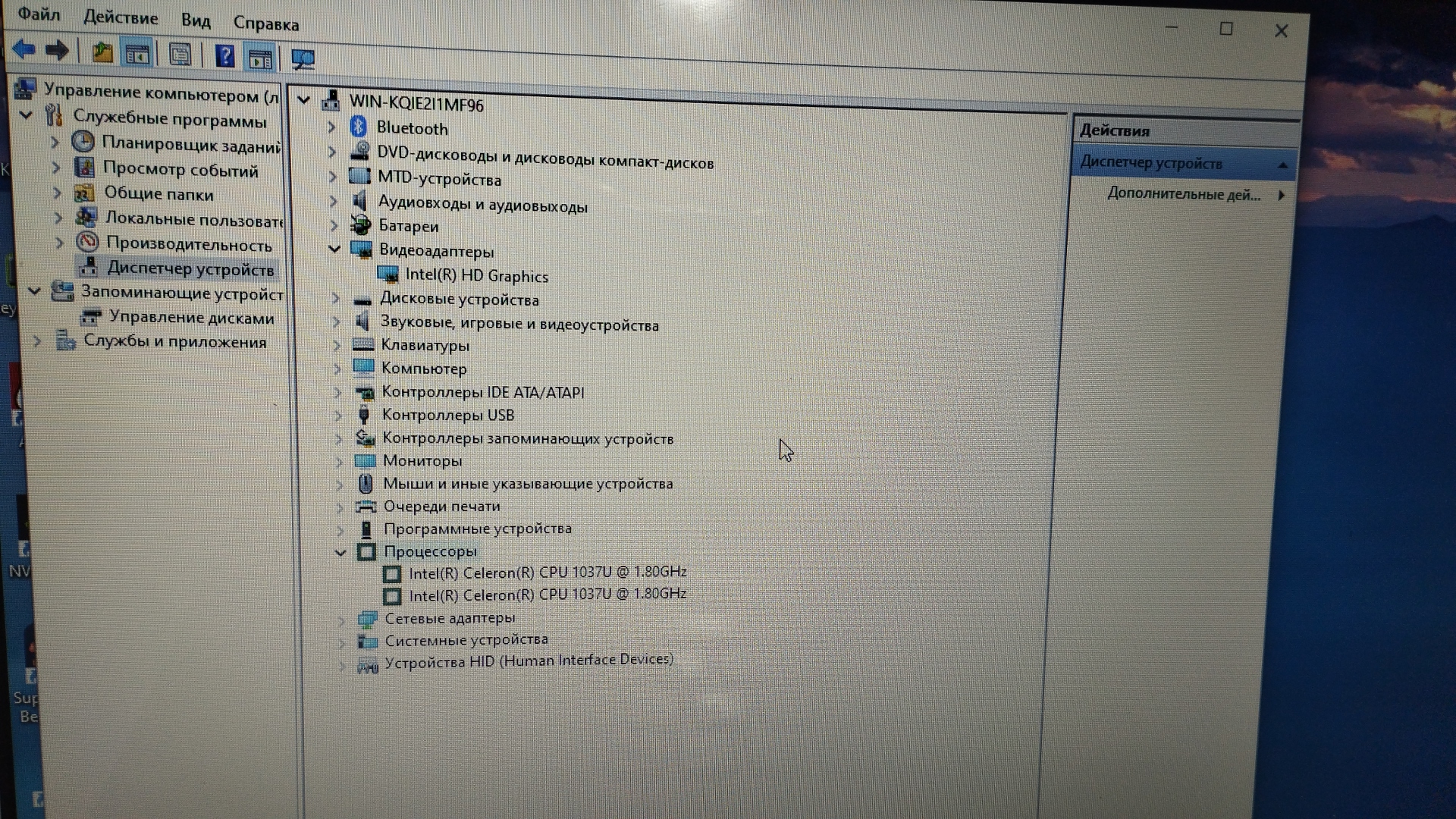Select first Intel Celeron CPU 1037U entry
Viewport: 1456px width, 819px height.
(548, 573)
